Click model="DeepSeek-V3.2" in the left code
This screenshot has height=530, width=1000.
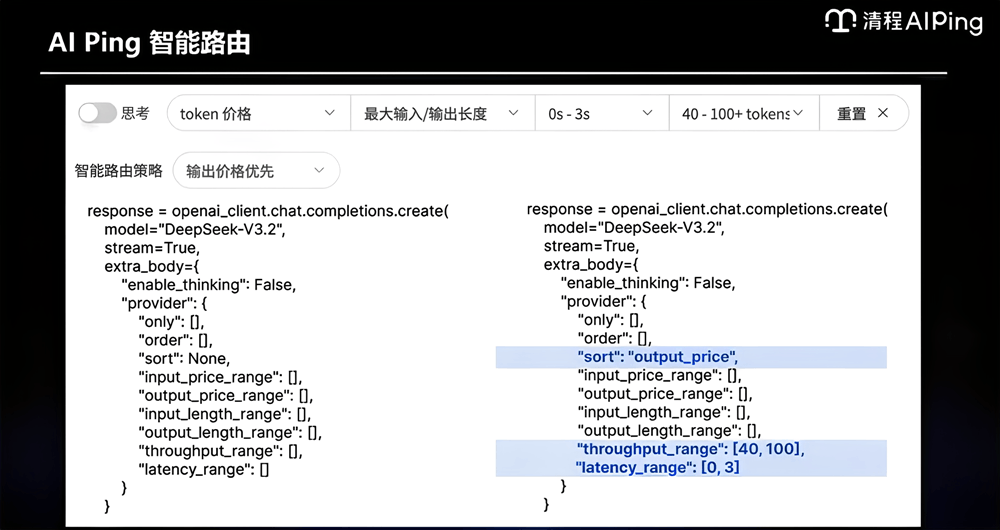(x=195, y=230)
